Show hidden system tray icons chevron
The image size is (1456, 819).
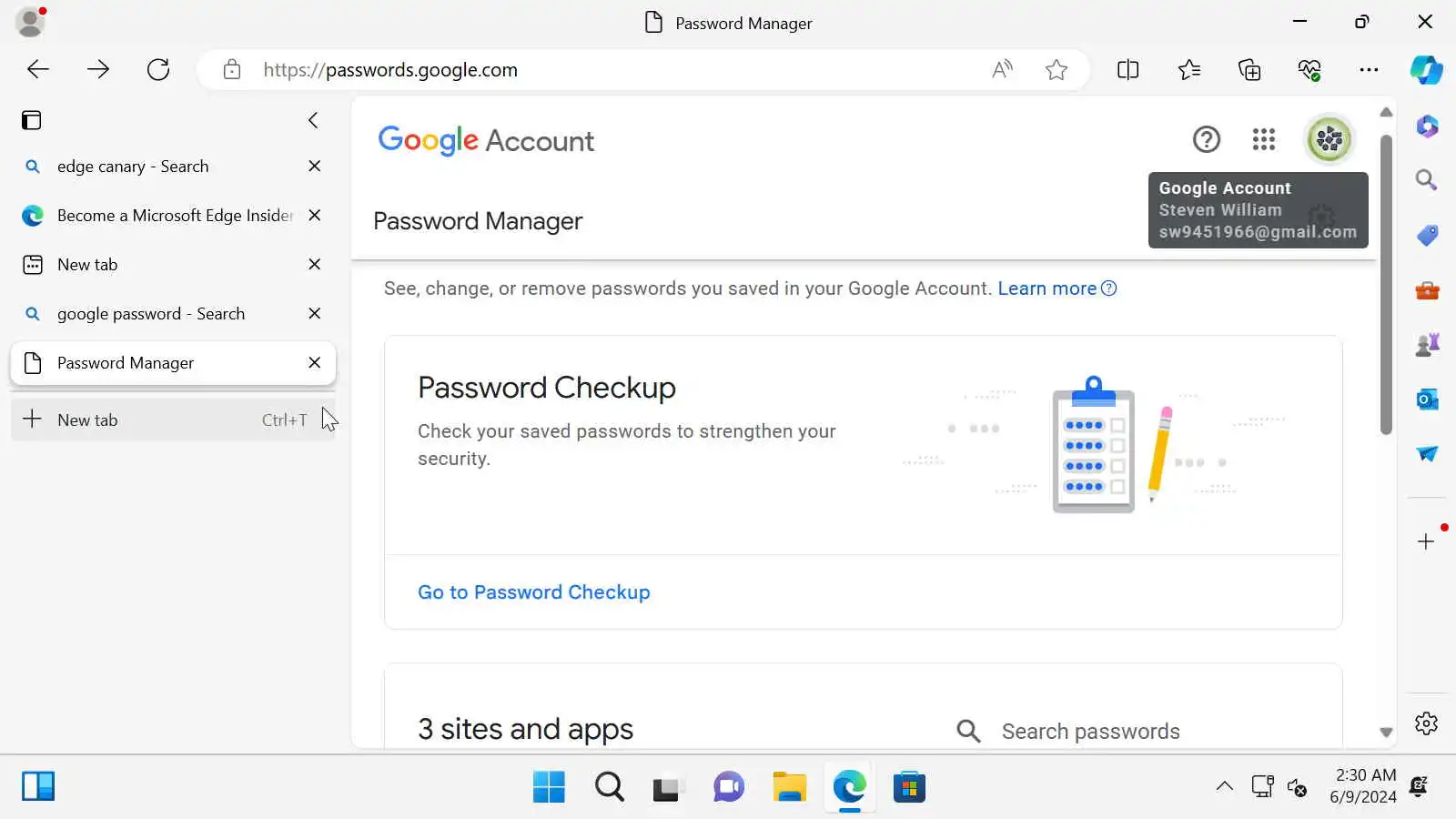[1224, 786]
